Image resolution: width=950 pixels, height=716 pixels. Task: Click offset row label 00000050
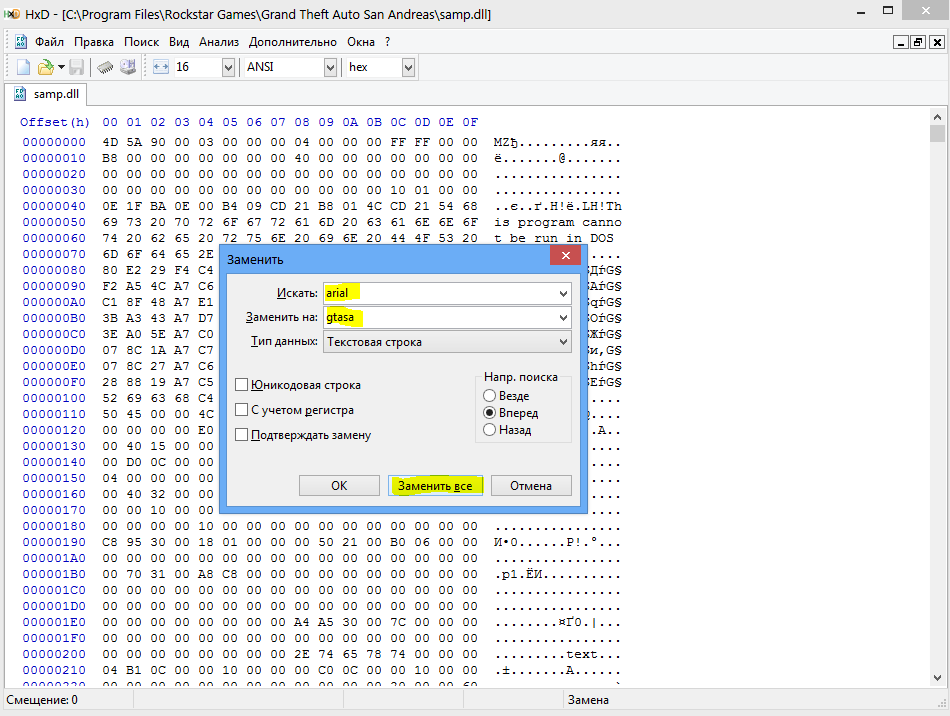click(55, 222)
